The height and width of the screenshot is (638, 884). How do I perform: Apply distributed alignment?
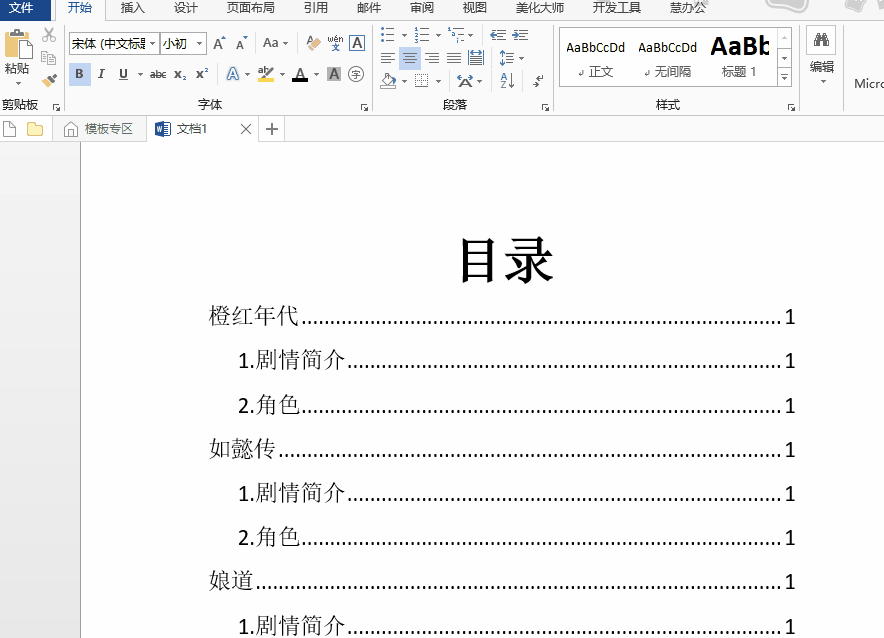coord(476,57)
